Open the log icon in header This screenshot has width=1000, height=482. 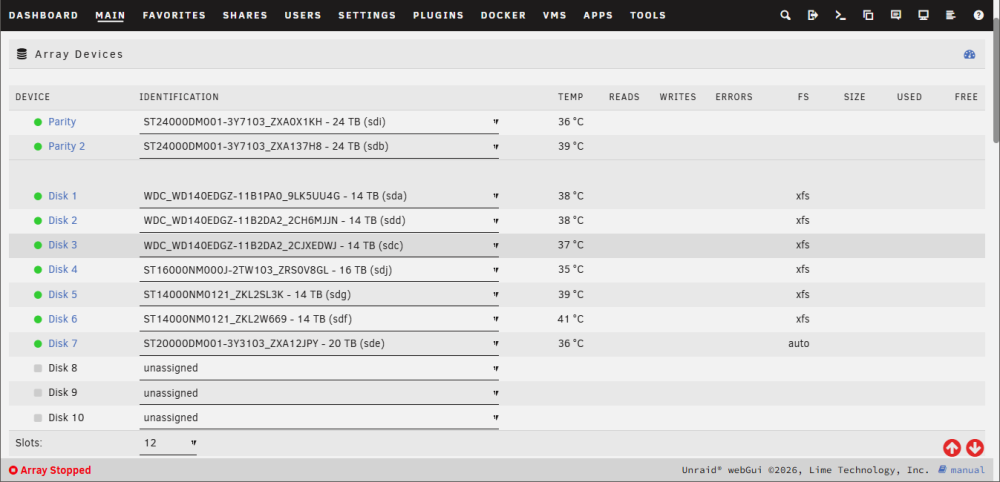[x=951, y=15]
